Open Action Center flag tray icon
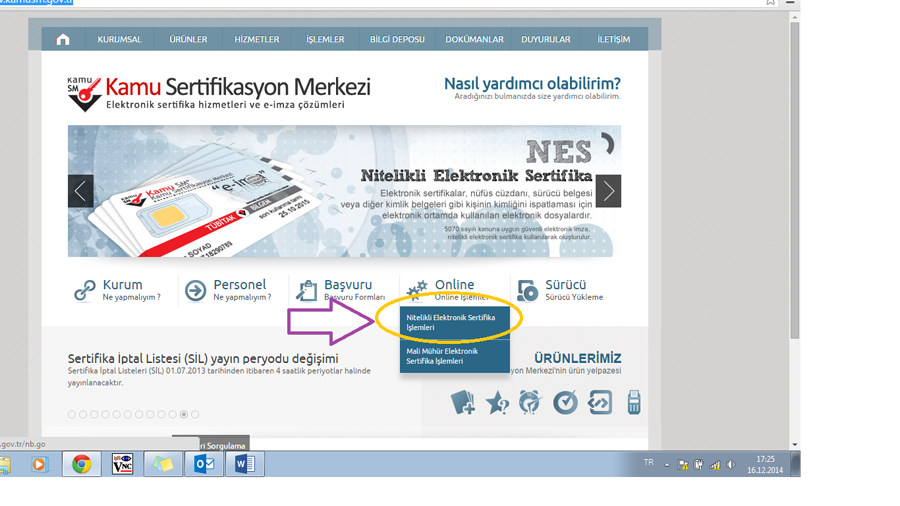Image resolution: width=900 pixels, height=506 pixels. click(x=683, y=465)
